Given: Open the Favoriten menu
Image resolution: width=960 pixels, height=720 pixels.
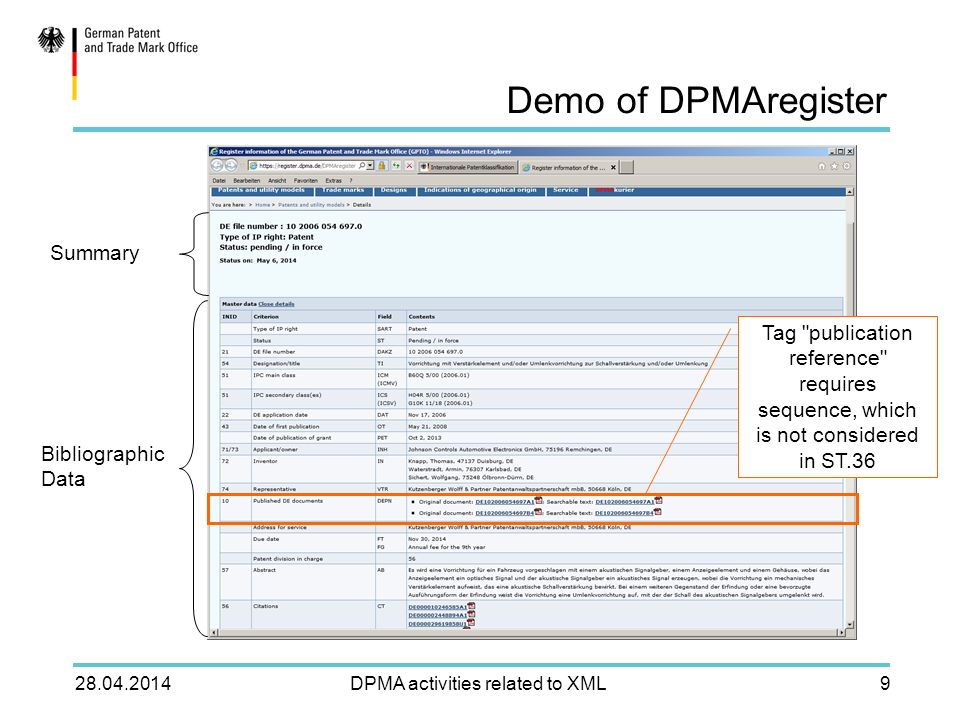Looking at the screenshot, I should 306,181.
